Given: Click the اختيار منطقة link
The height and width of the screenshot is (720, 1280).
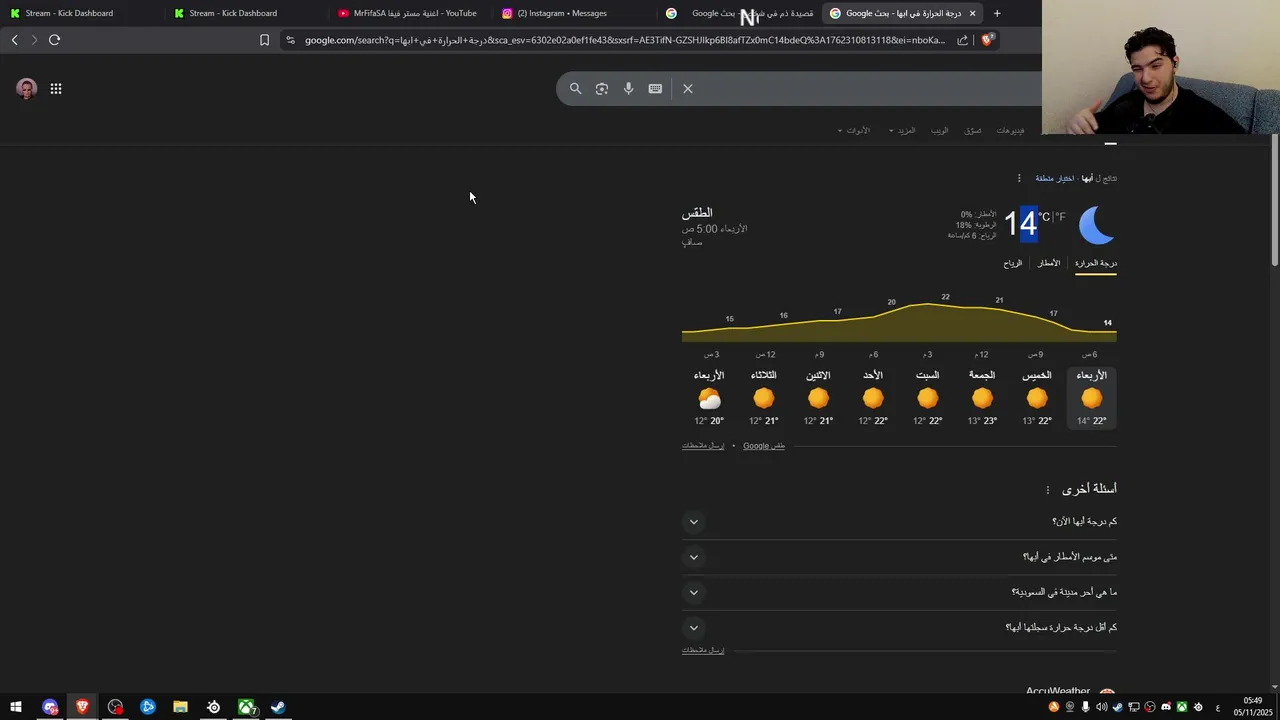Looking at the screenshot, I should coord(1054,178).
